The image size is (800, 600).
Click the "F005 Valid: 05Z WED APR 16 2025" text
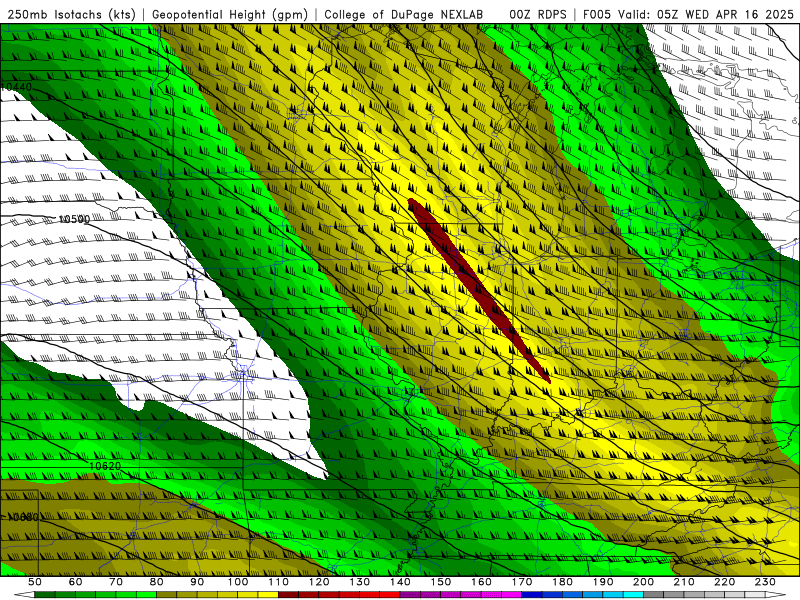point(688,14)
